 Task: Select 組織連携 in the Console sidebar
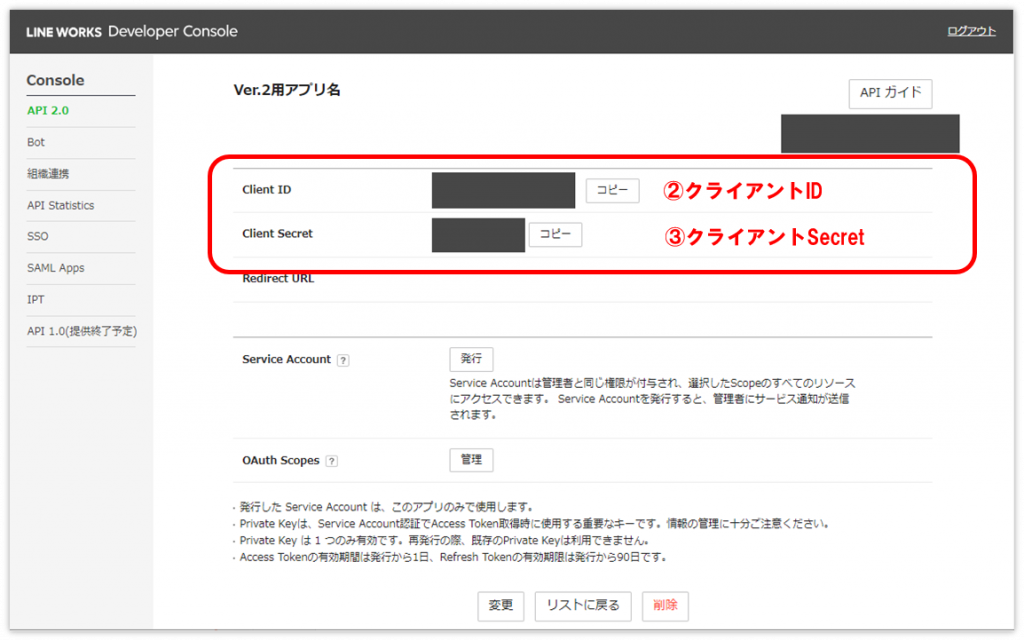[x=48, y=174]
